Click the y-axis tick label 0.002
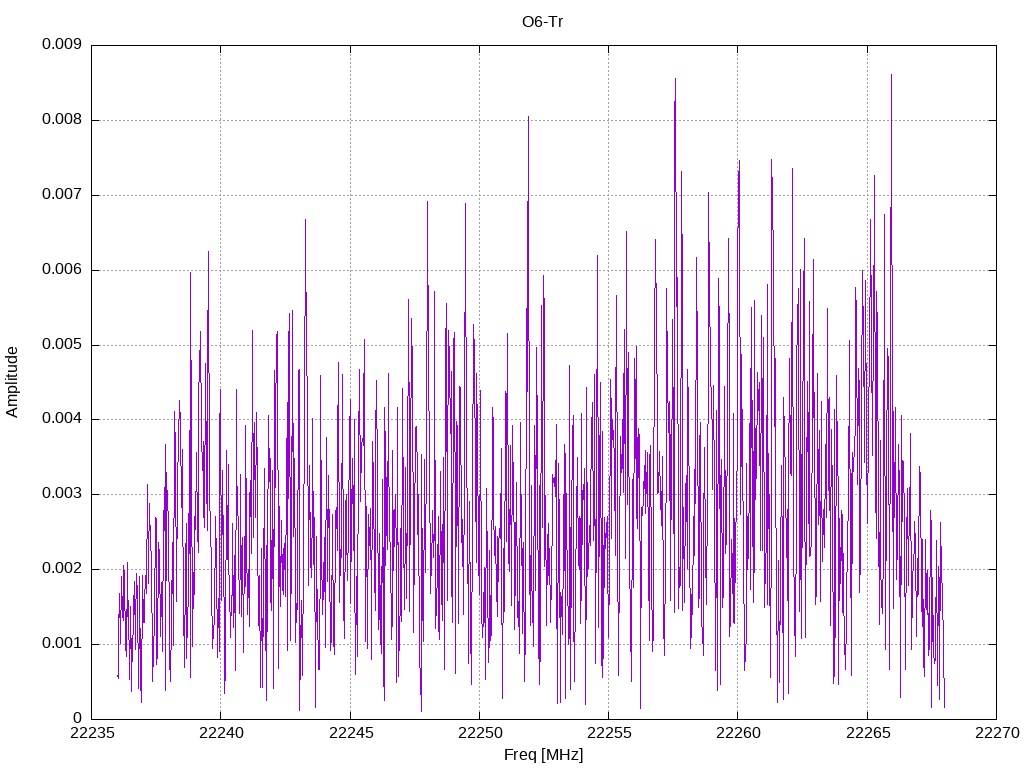The height and width of the screenshot is (768, 1024). [61, 569]
